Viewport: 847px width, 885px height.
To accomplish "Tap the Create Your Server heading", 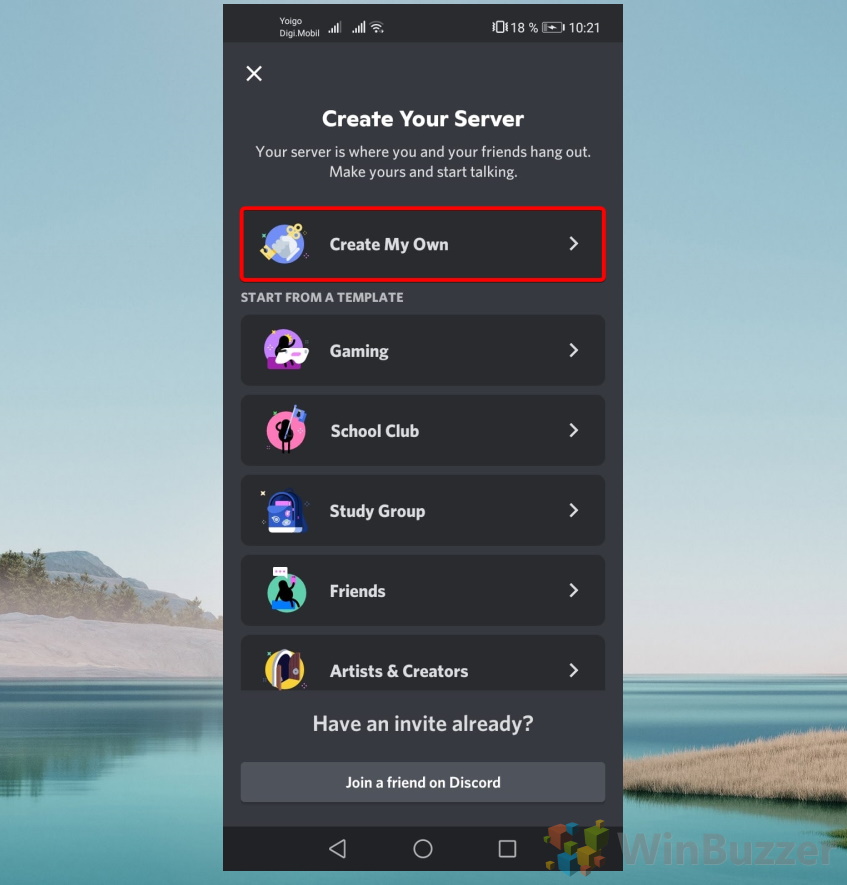I will click(423, 119).
